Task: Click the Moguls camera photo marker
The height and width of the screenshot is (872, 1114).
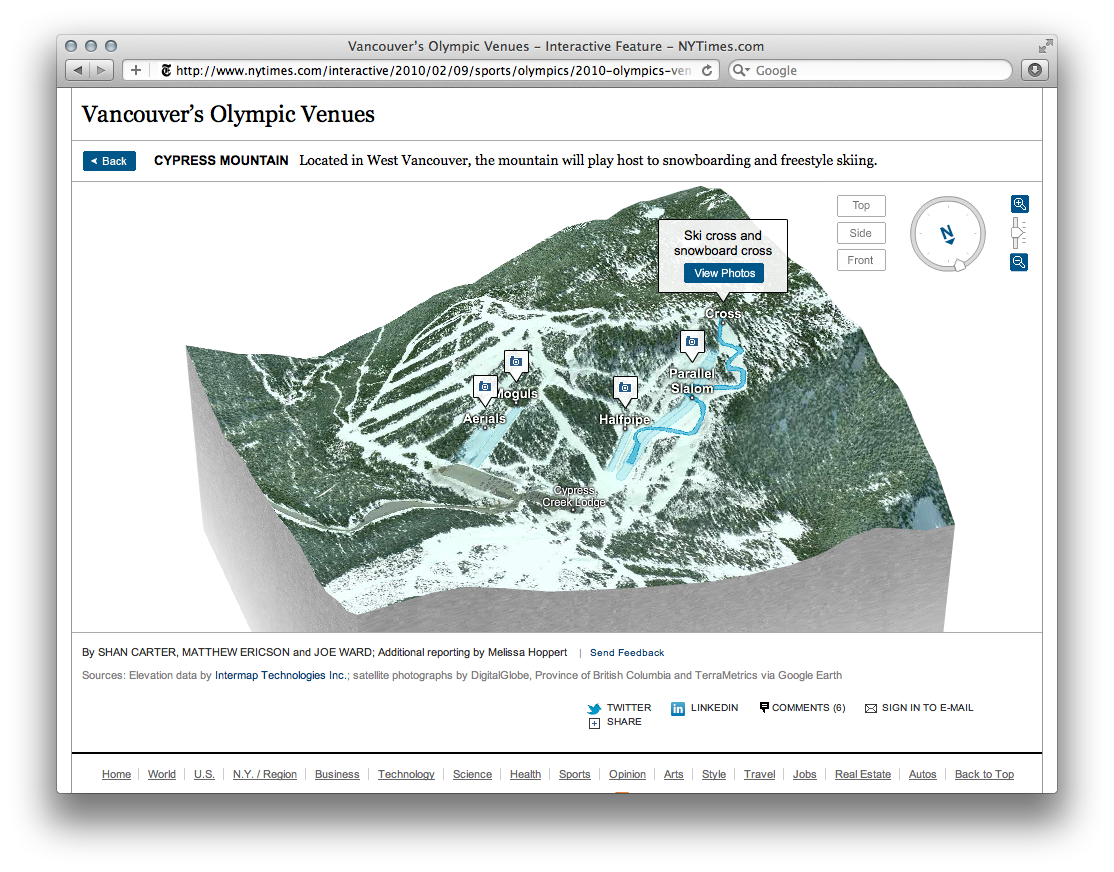Action: click(x=516, y=361)
